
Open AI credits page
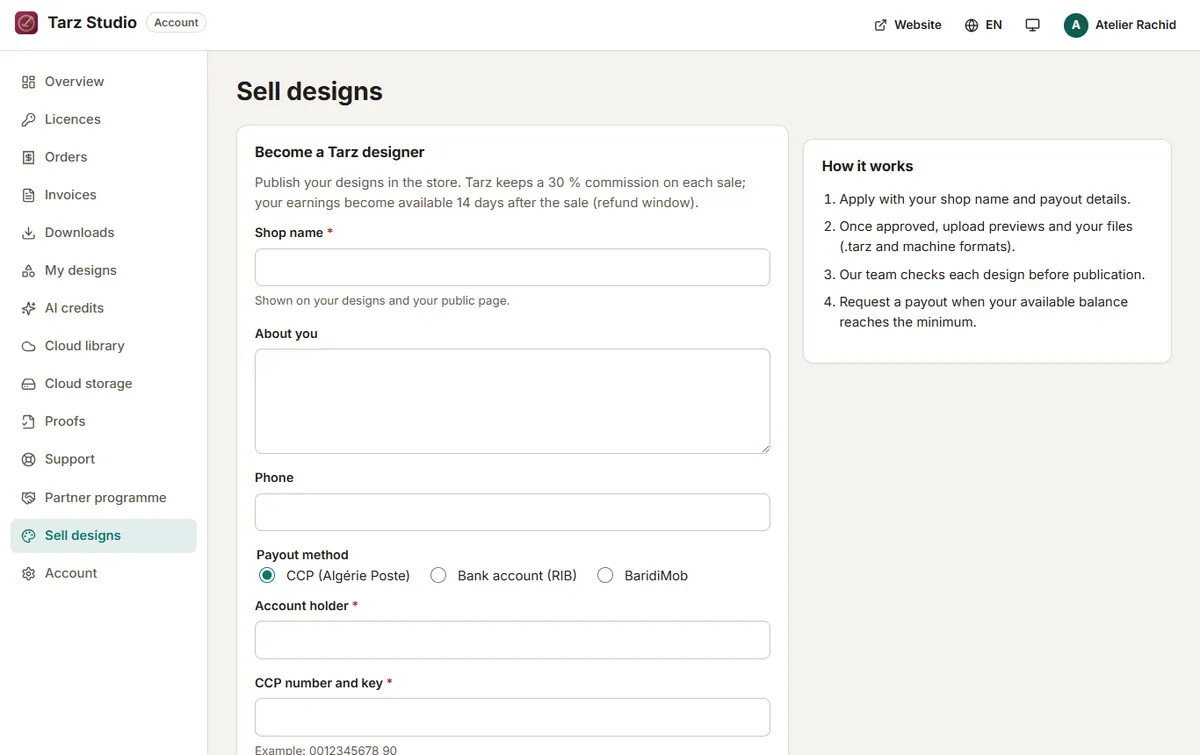[x=104, y=309]
